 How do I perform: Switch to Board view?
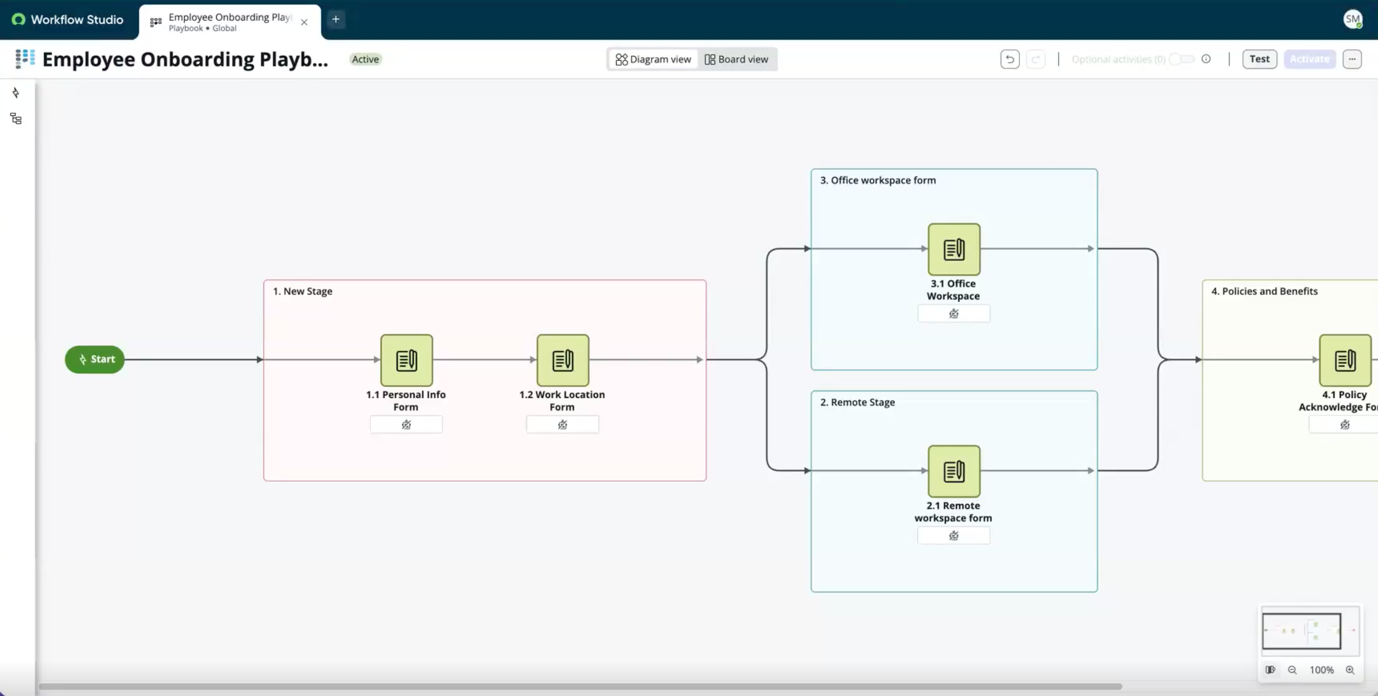tap(736, 59)
